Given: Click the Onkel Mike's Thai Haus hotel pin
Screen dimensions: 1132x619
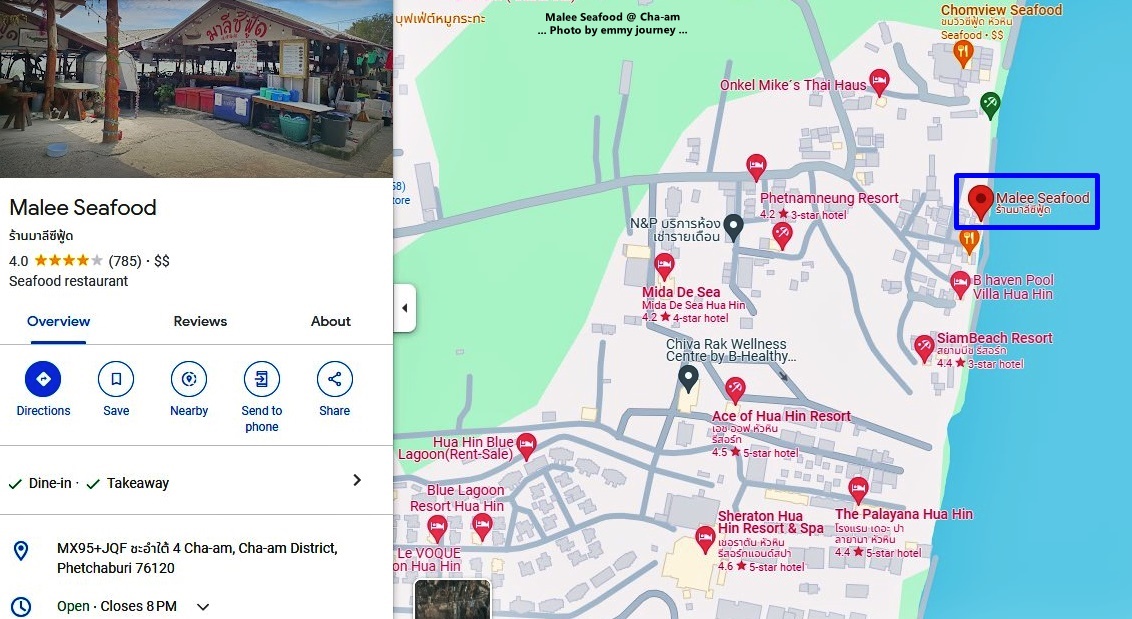Looking at the screenshot, I should (x=879, y=82).
